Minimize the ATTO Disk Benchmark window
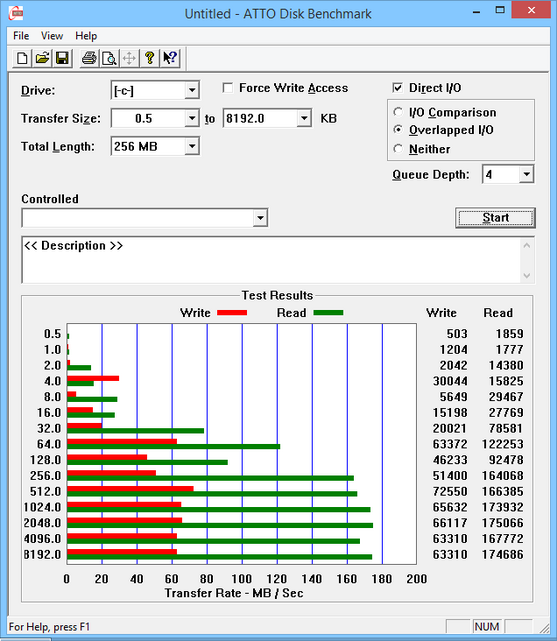 click(476, 12)
